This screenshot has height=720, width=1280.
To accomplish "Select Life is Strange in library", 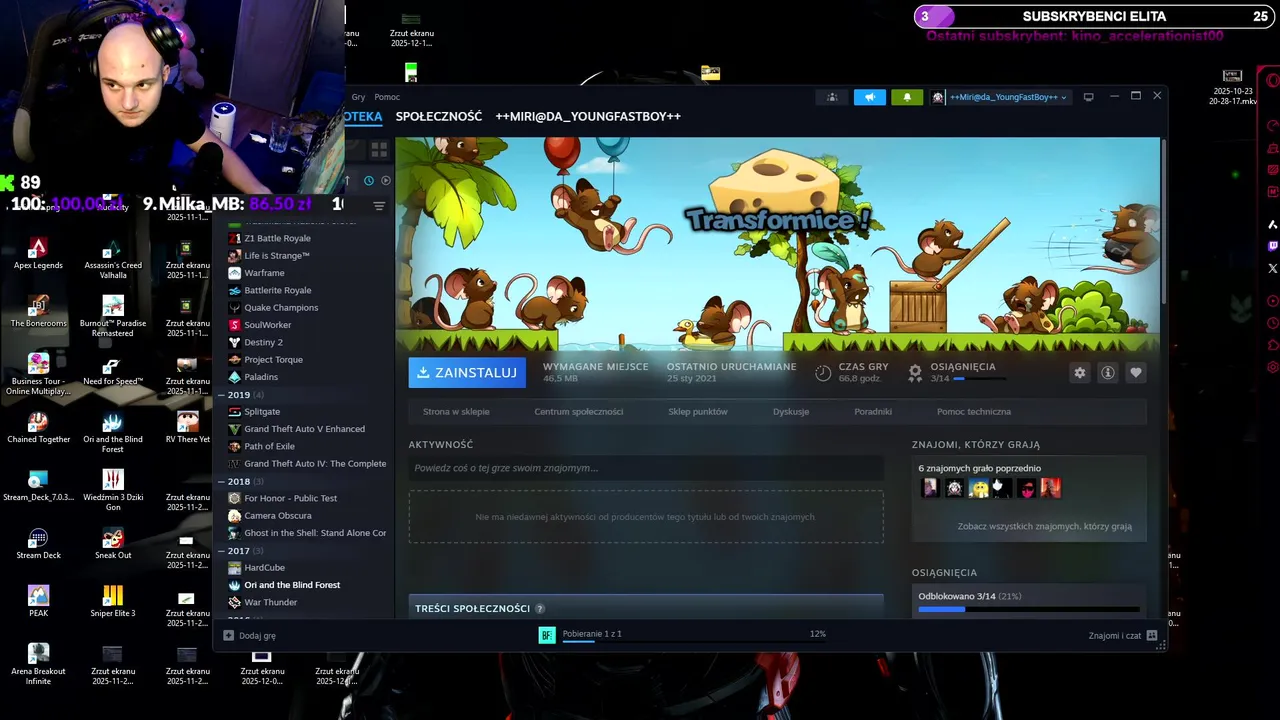I will pyautogui.click(x=277, y=255).
